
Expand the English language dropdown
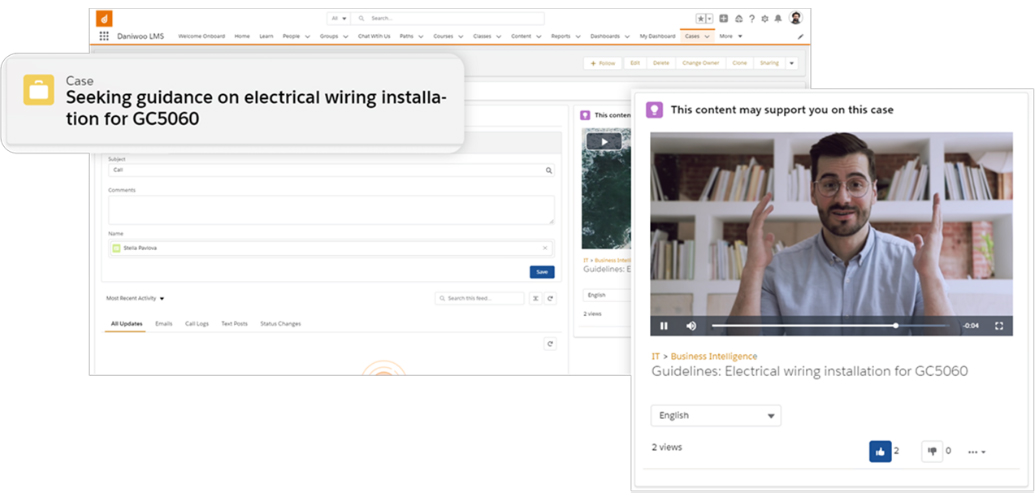716,416
